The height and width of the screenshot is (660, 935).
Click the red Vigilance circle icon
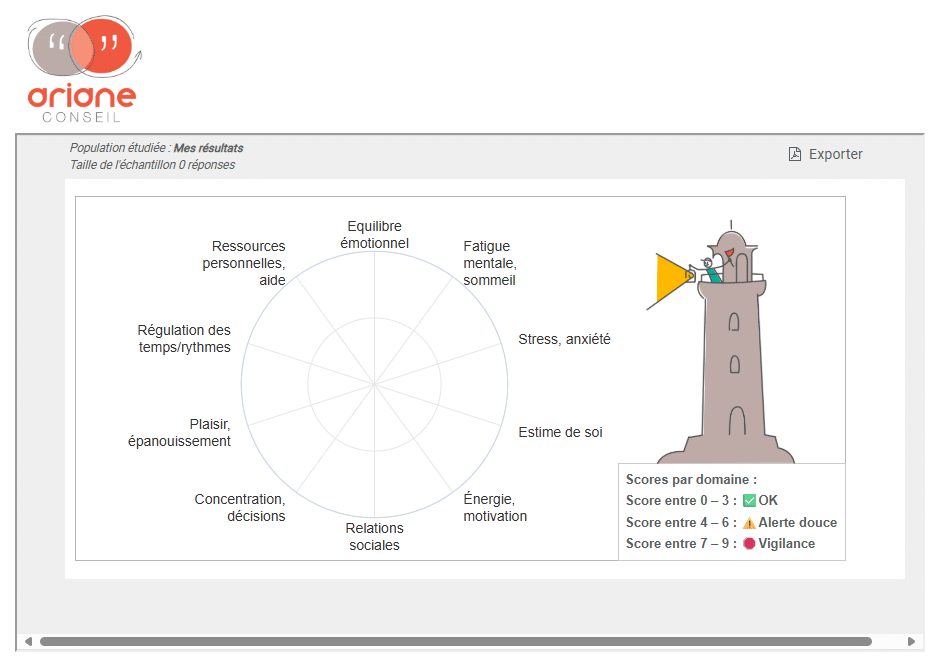point(749,544)
